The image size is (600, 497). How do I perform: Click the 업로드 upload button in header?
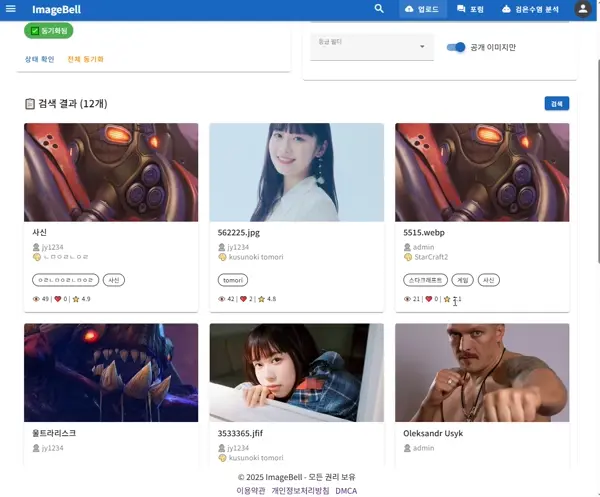[x=421, y=9]
